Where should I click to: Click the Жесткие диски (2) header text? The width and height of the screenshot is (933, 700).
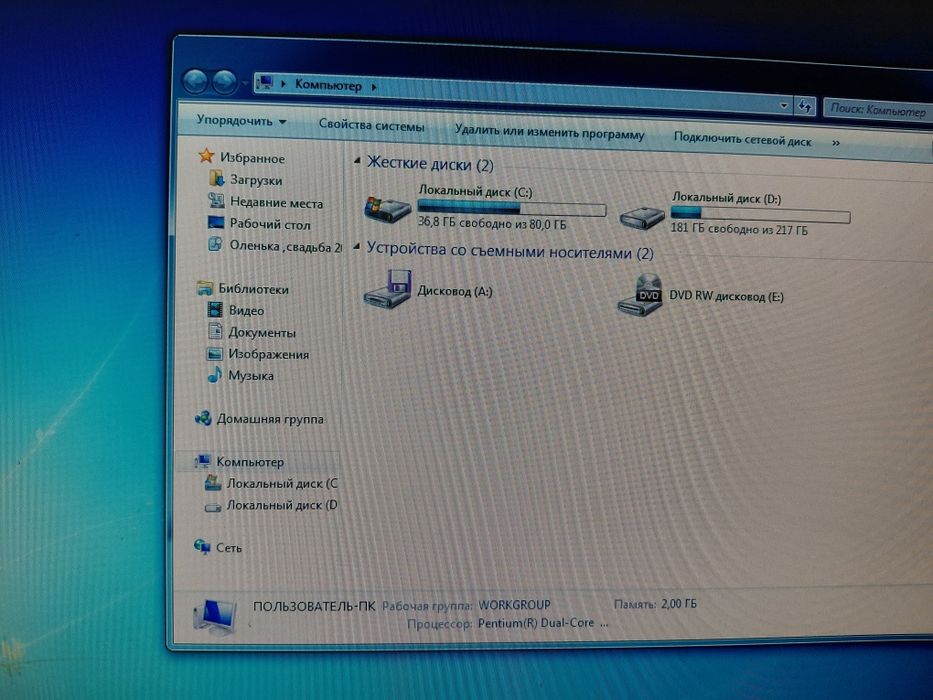tap(430, 164)
